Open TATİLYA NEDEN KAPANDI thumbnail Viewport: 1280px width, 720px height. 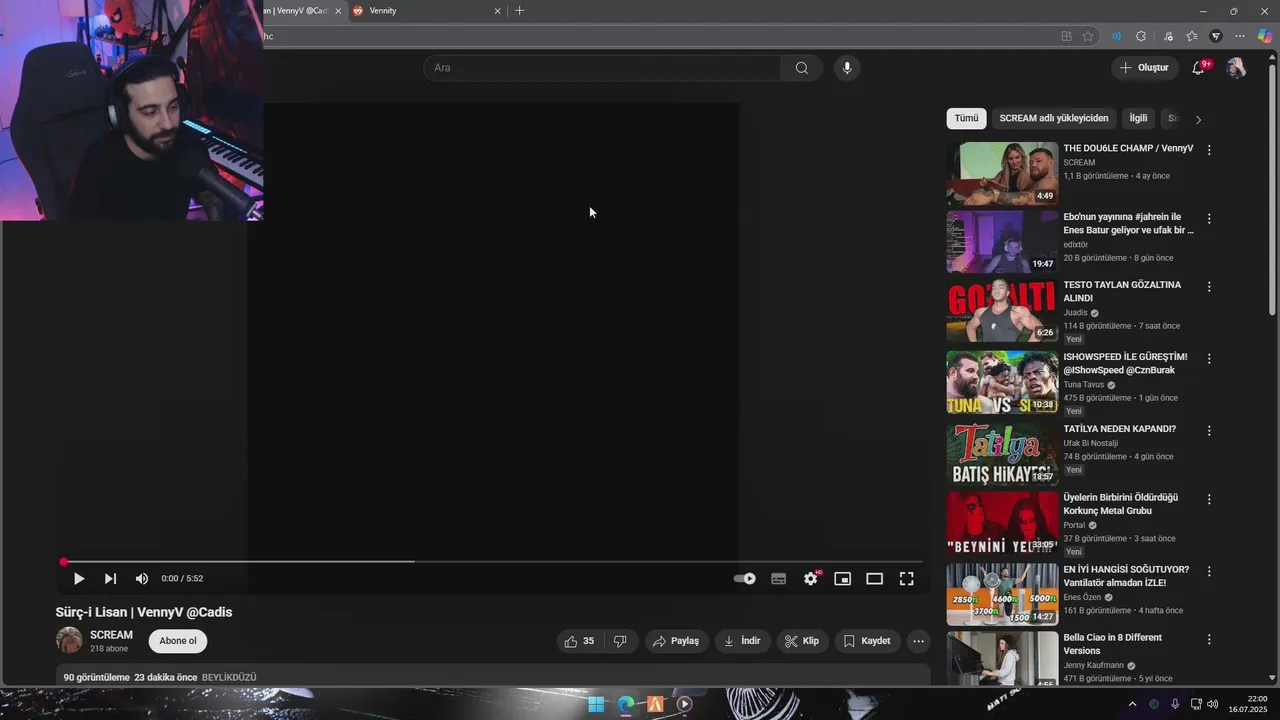pyautogui.click(x=1002, y=454)
